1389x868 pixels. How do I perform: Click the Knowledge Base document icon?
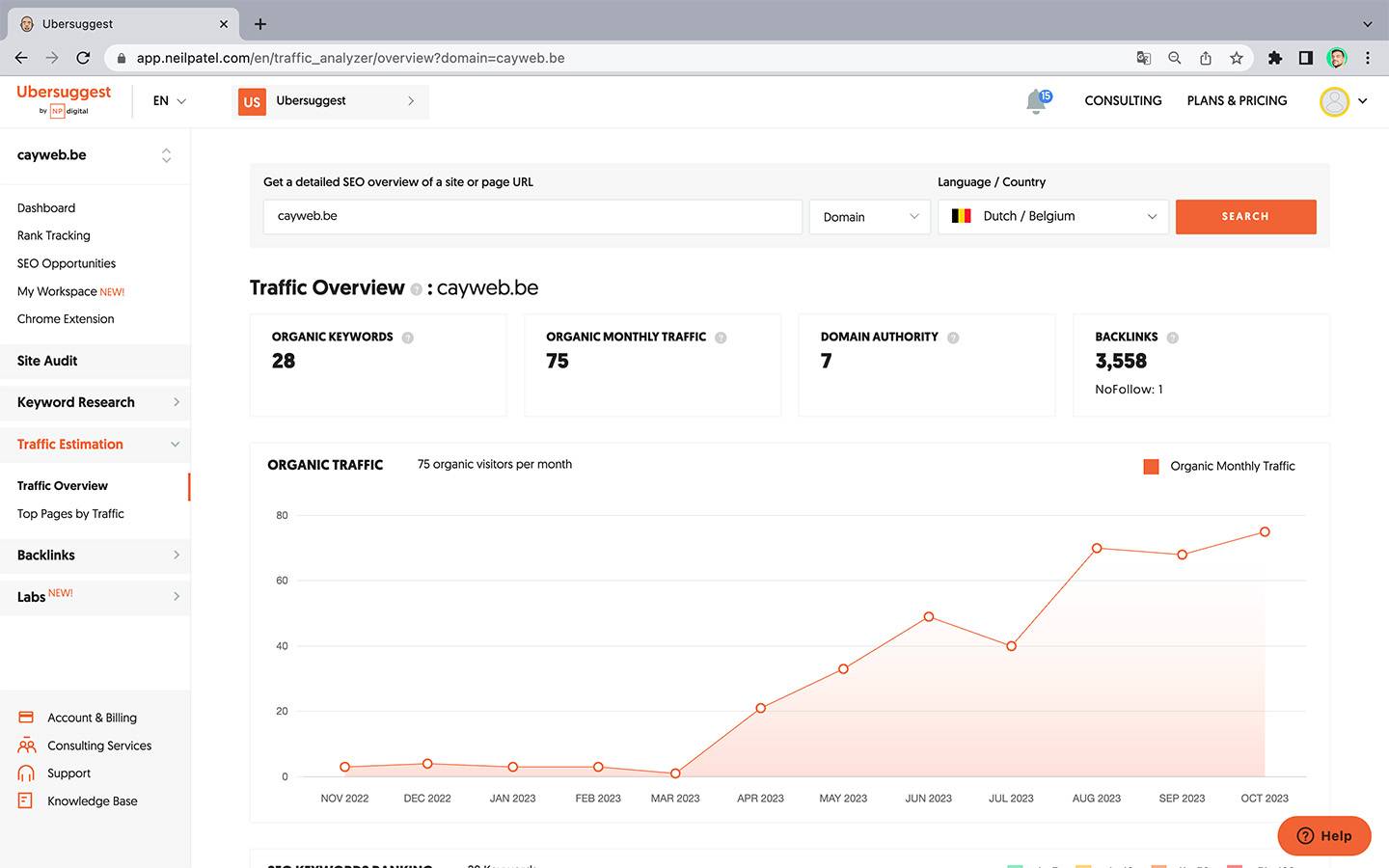point(26,800)
